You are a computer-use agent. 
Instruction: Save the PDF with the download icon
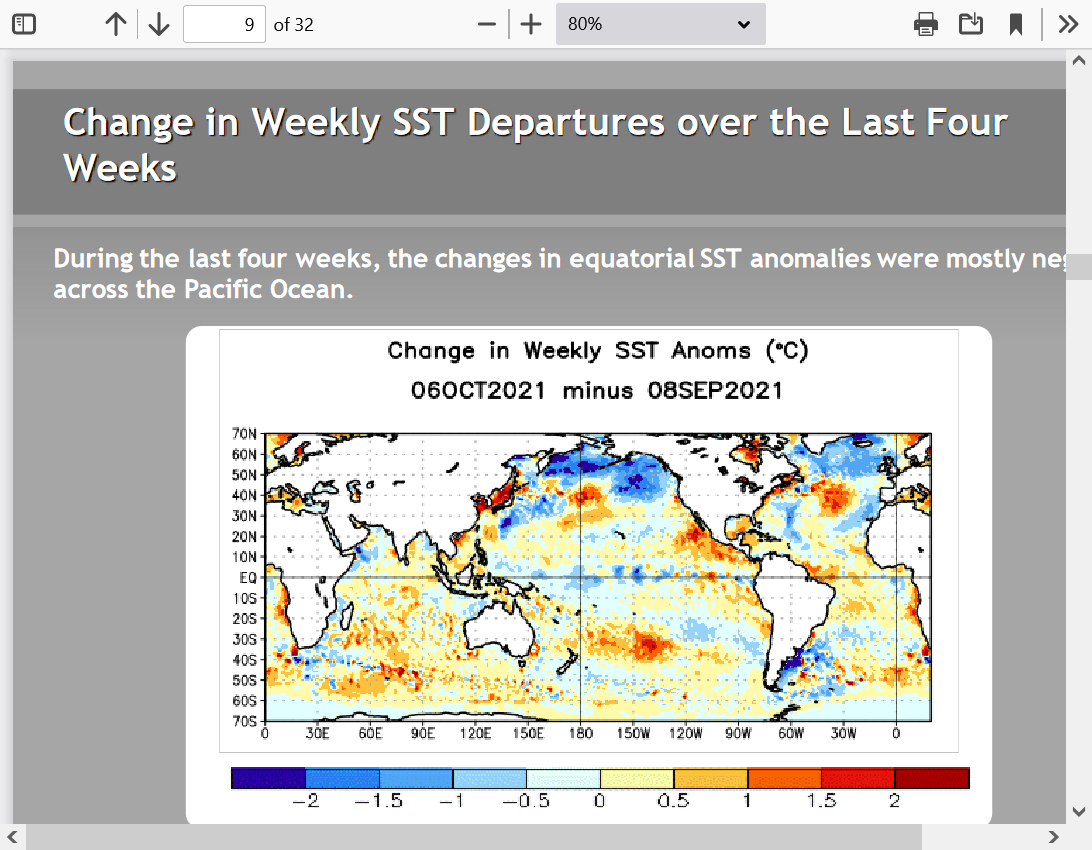pos(971,24)
